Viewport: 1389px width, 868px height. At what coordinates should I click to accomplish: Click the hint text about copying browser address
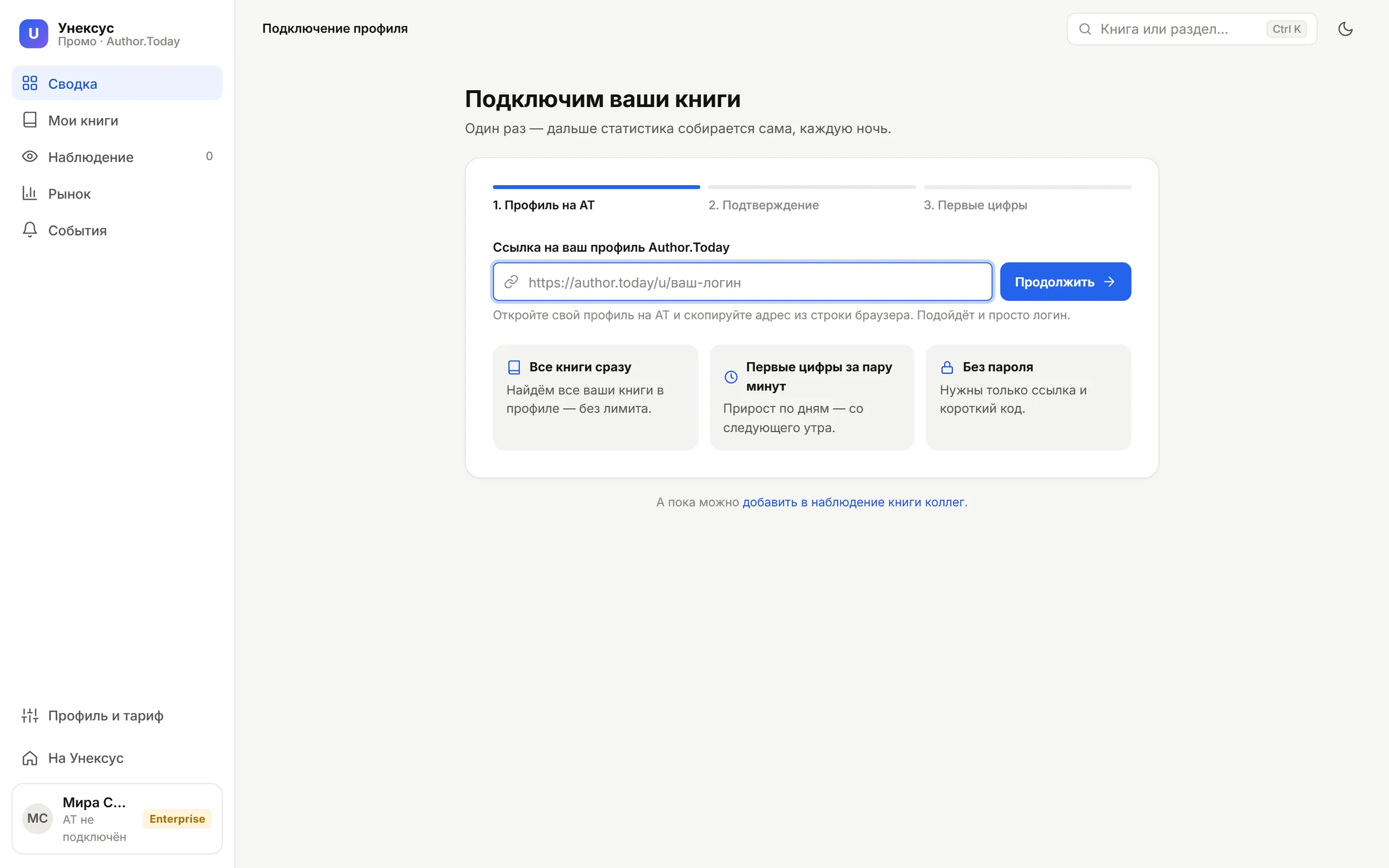[x=781, y=315]
